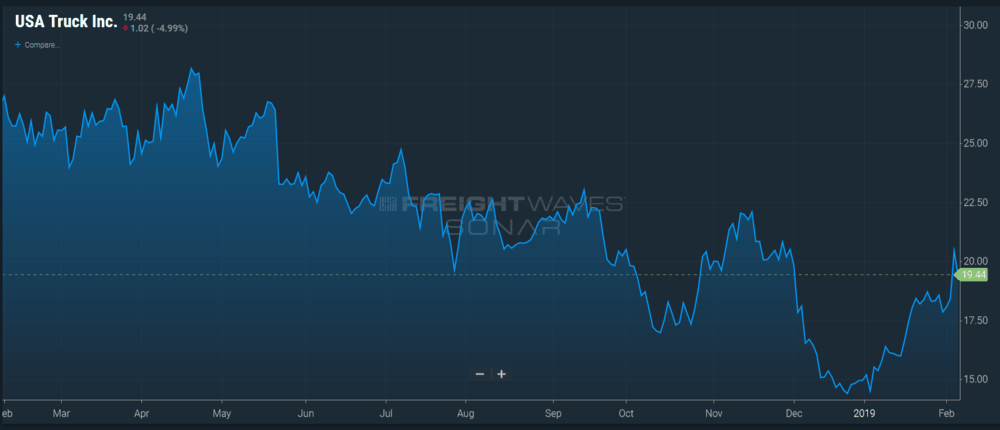
Task: Click the 15.00 price axis label
Action: click(x=974, y=379)
